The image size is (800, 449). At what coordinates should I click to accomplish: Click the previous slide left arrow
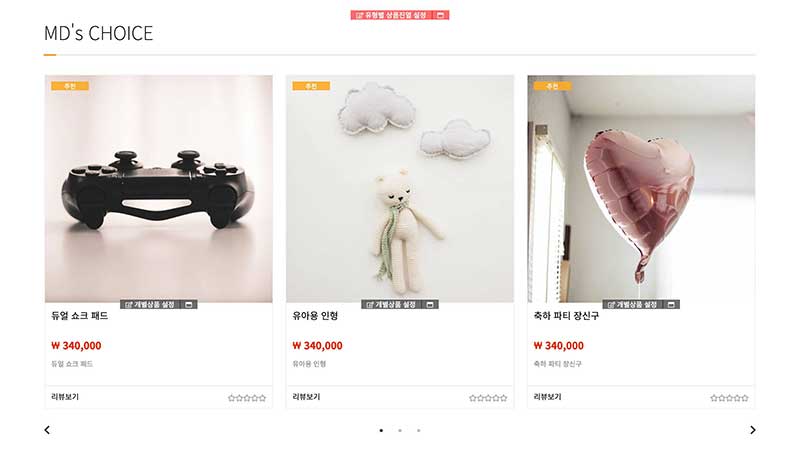coord(47,430)
